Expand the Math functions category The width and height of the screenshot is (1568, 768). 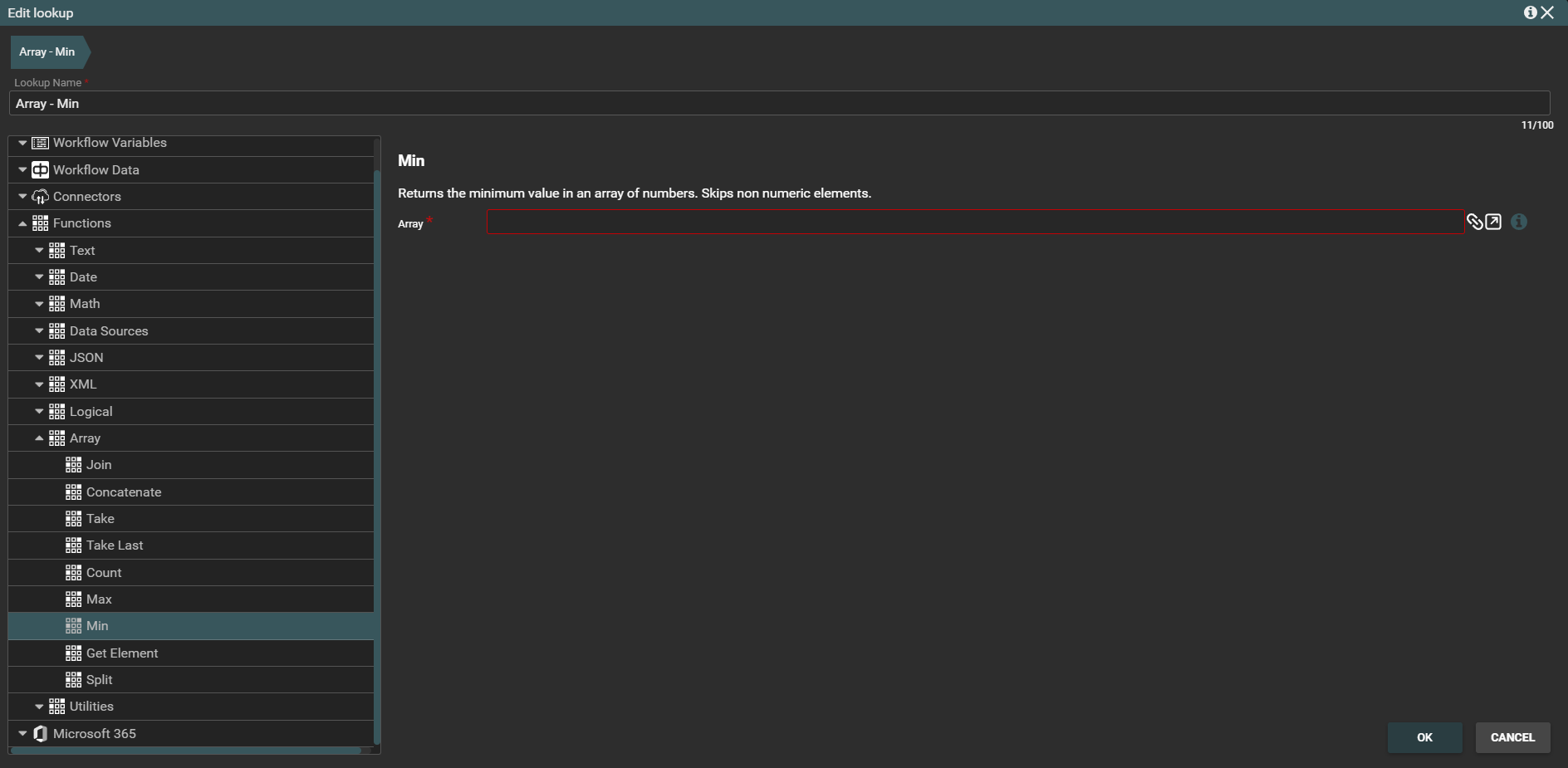[39, 304]
